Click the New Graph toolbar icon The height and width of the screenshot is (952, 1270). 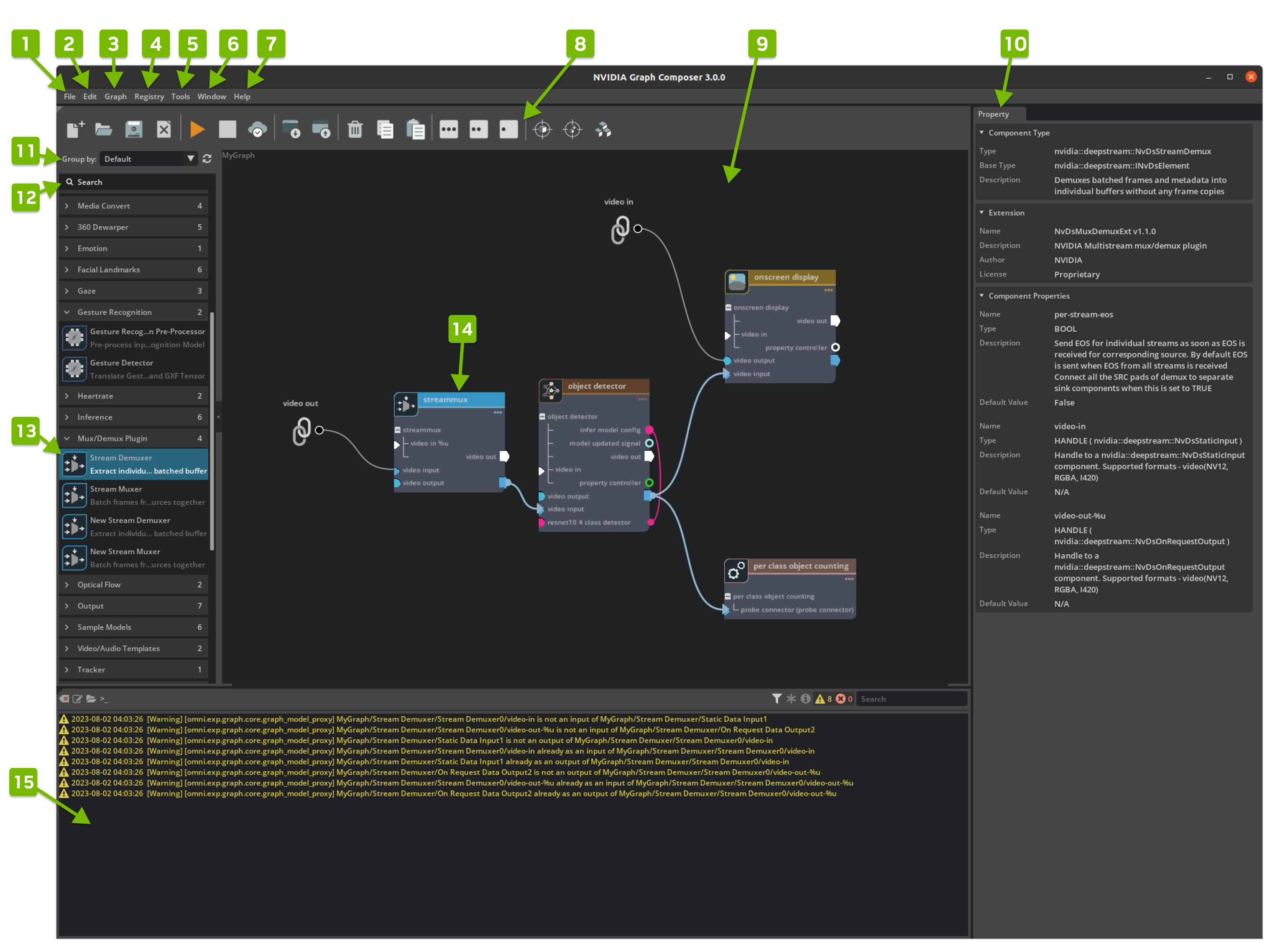click(x=75, y=129)
